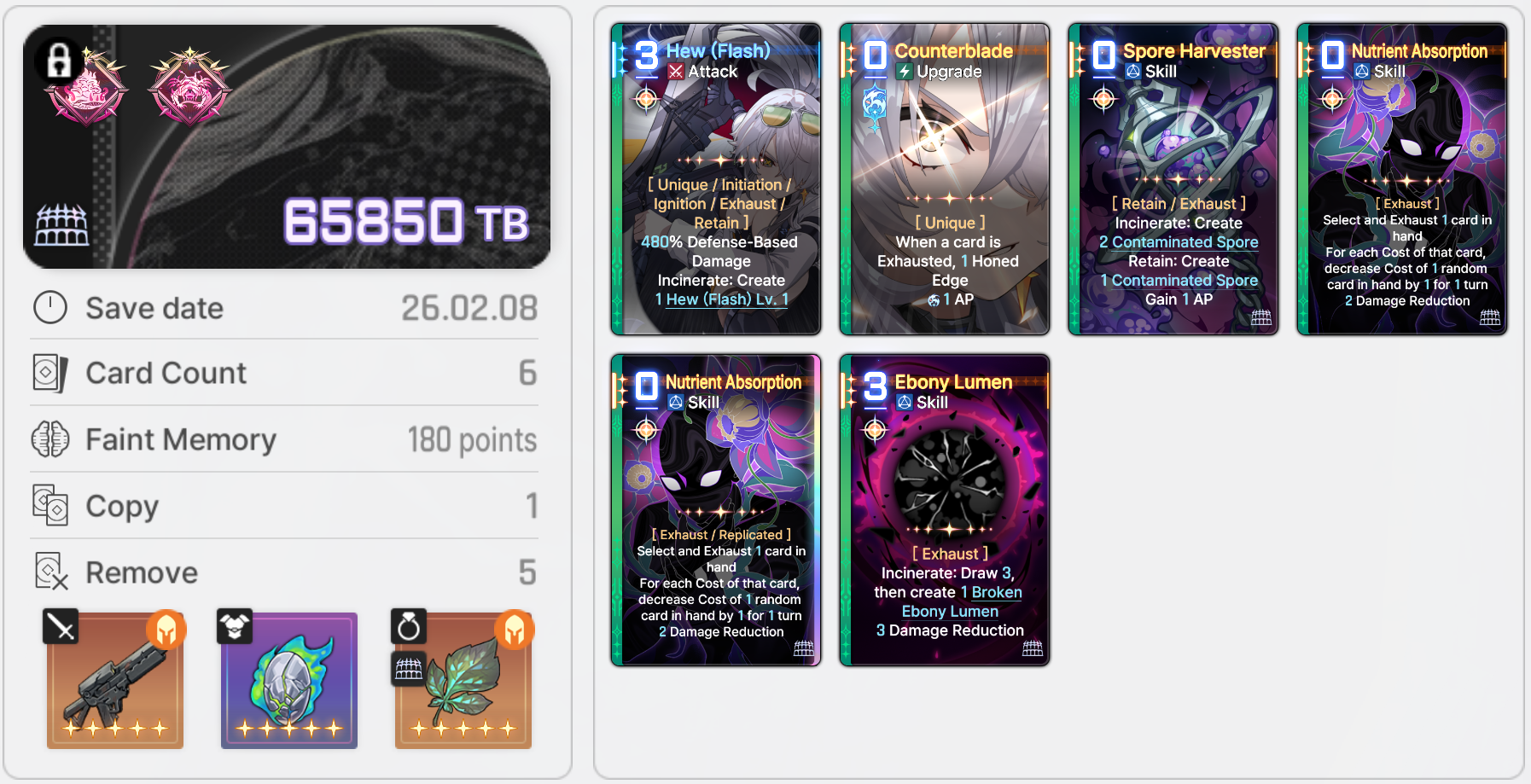The width and height of the screenshot is (1531, 784).
Task: Open the Spore Harvester skill card
Action: 1173,178
